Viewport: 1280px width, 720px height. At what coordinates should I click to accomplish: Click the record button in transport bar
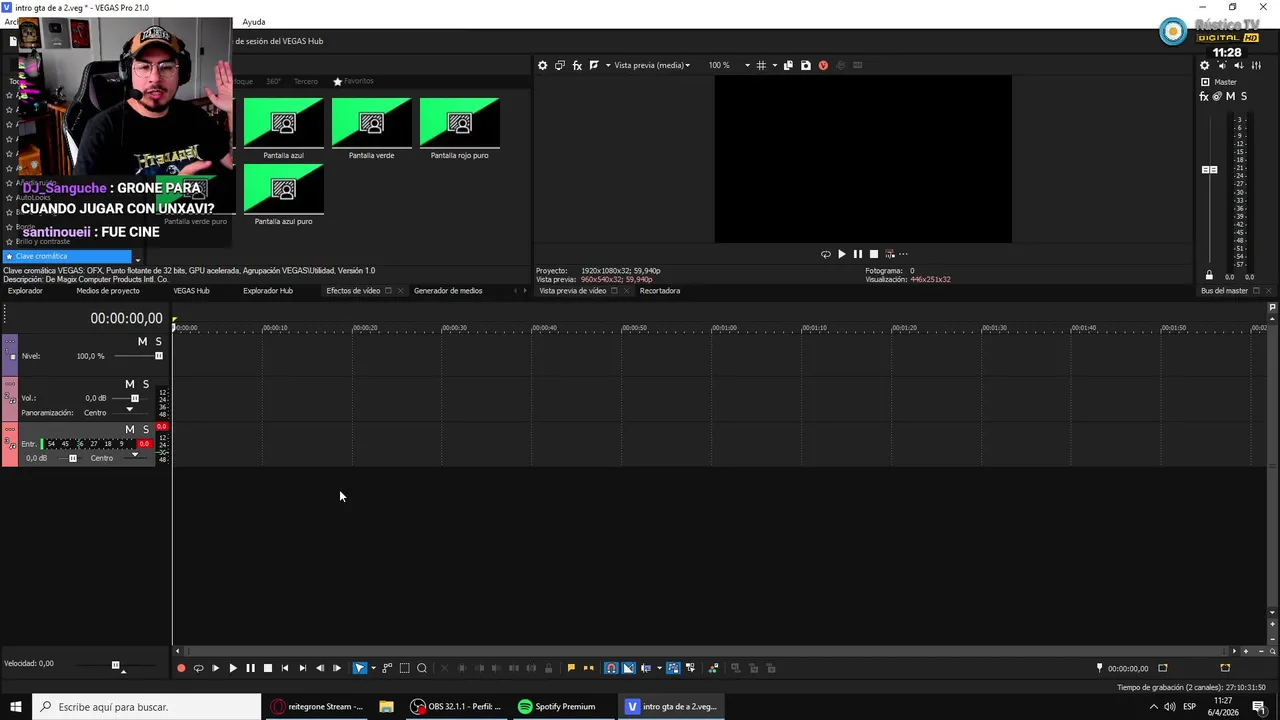[181, 668]
